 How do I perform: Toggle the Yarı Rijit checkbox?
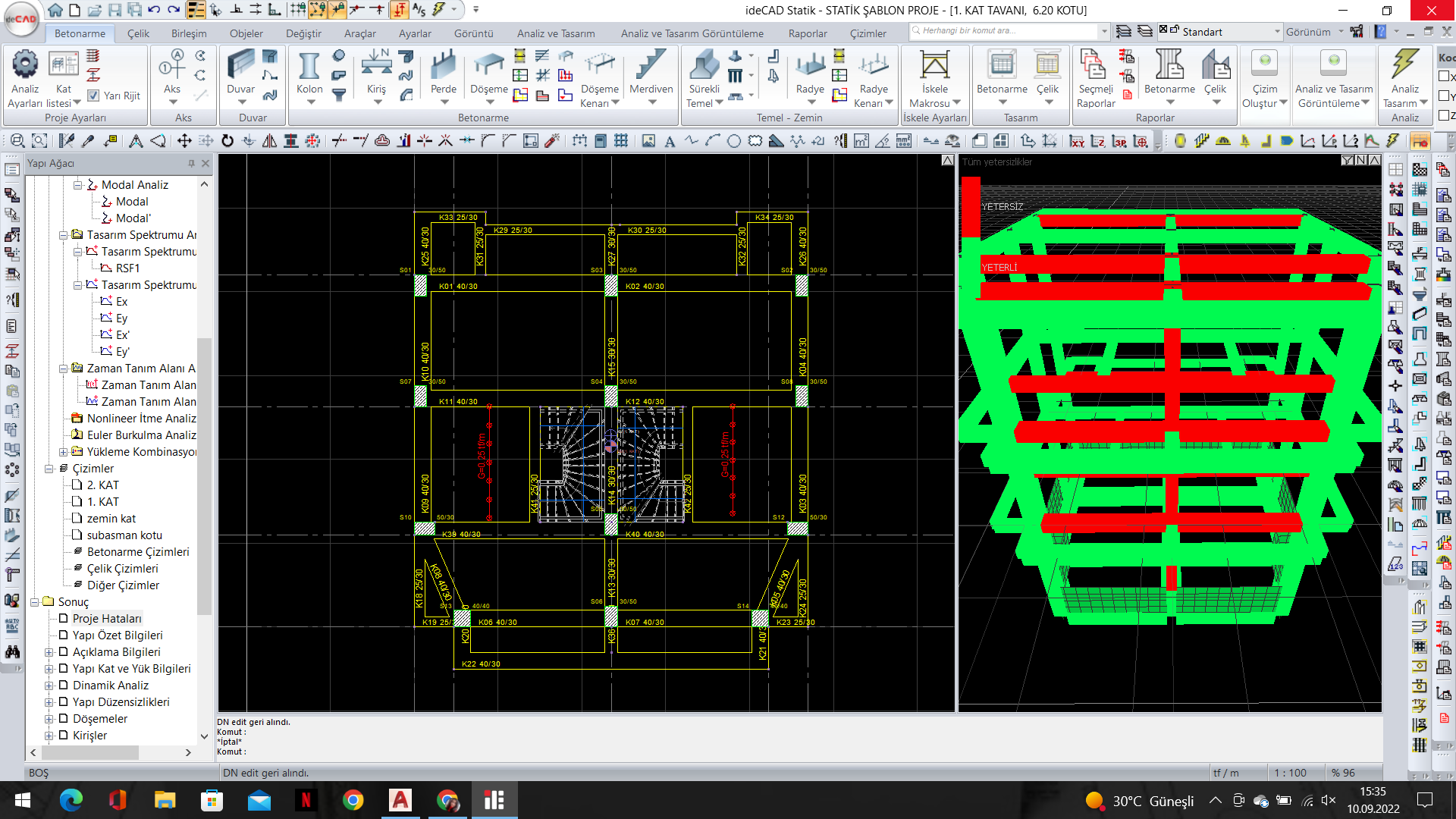coord(93,96)
